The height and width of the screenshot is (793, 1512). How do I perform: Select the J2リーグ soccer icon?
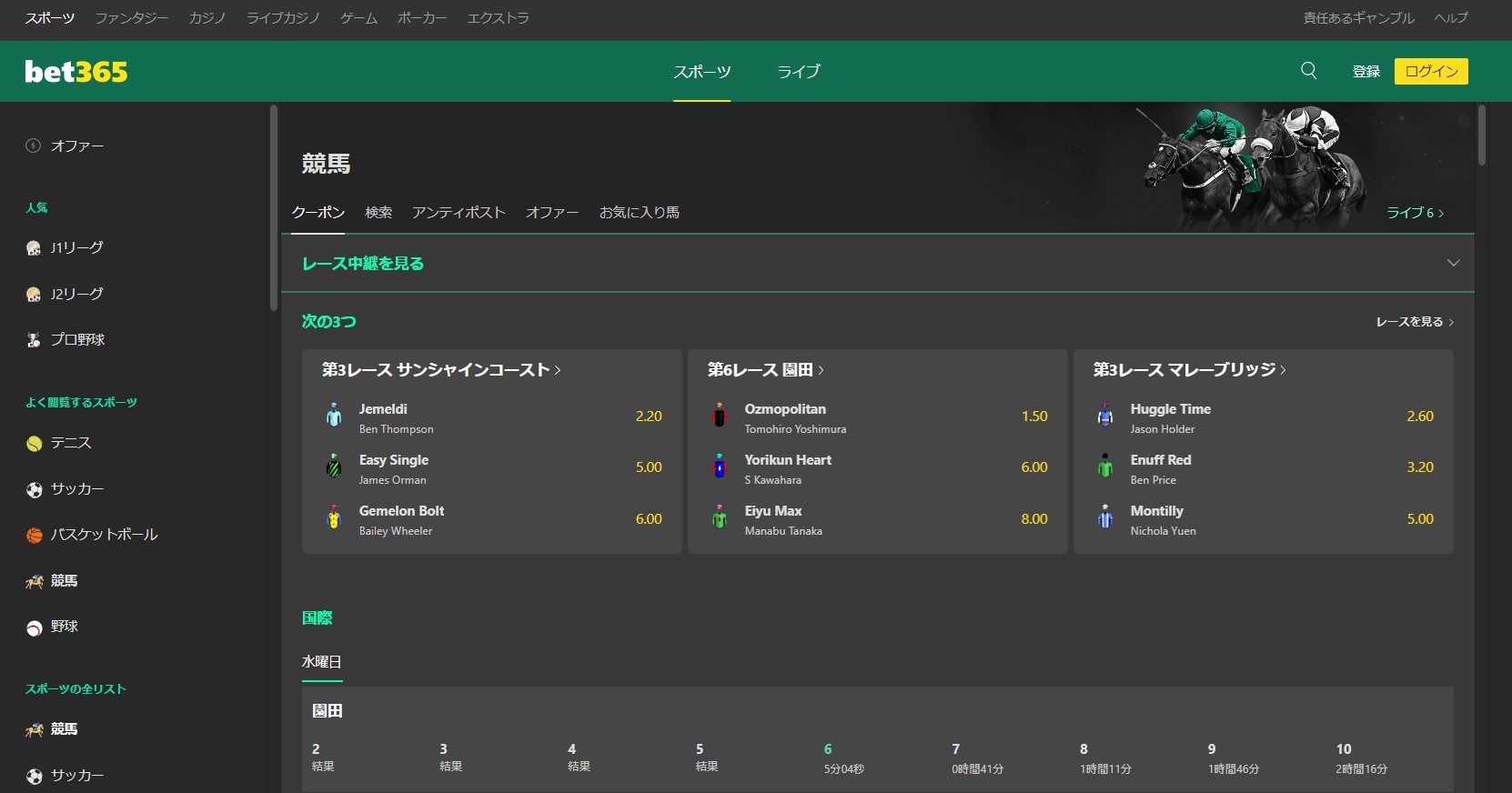34,295
